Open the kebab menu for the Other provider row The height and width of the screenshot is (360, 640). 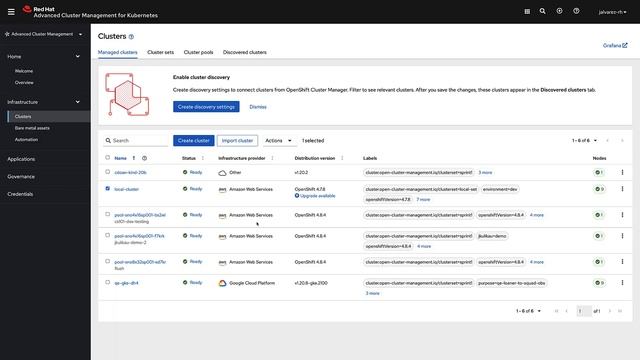tap(622, 172)
